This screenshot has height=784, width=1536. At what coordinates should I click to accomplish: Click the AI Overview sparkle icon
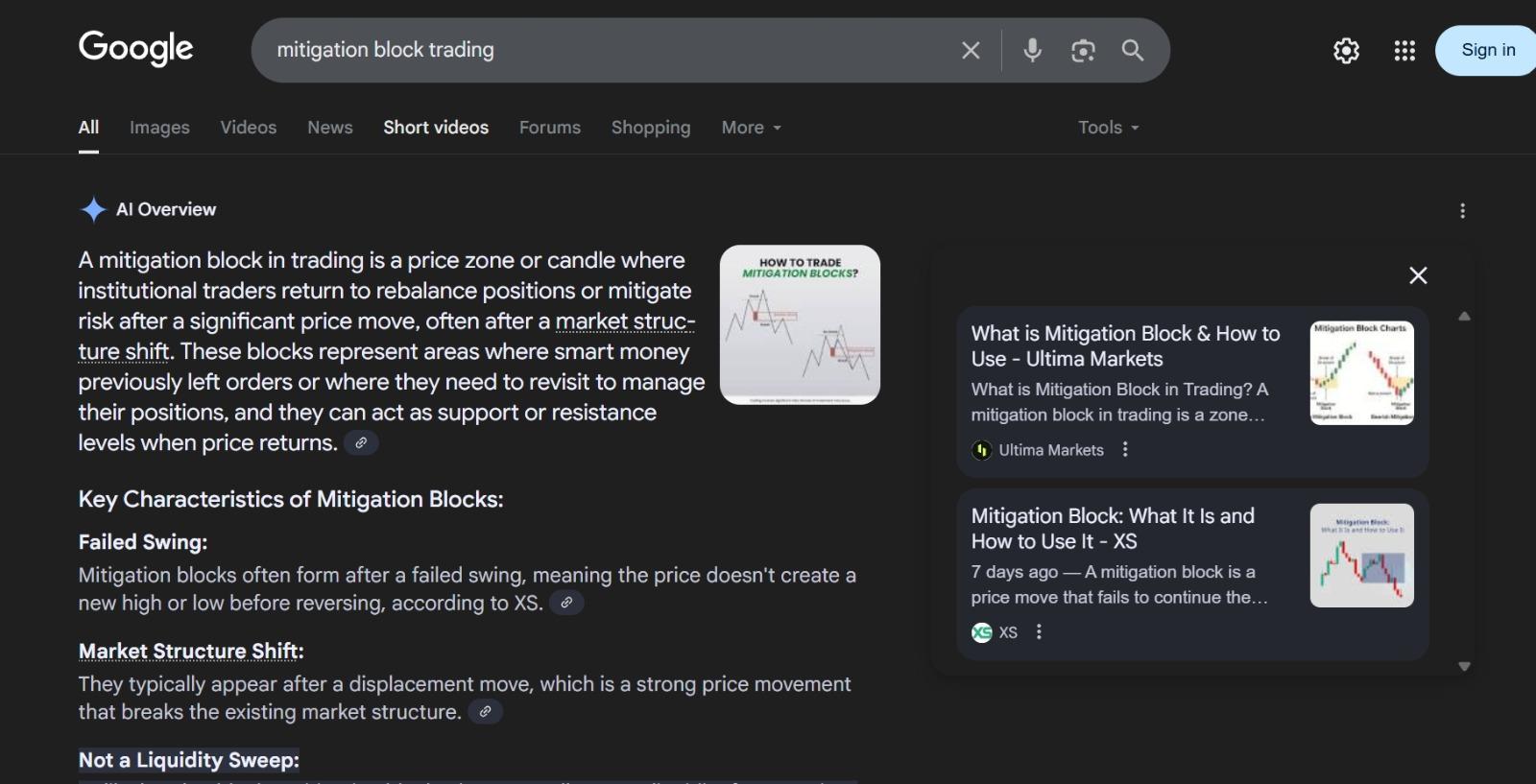(x=93, y=209)
